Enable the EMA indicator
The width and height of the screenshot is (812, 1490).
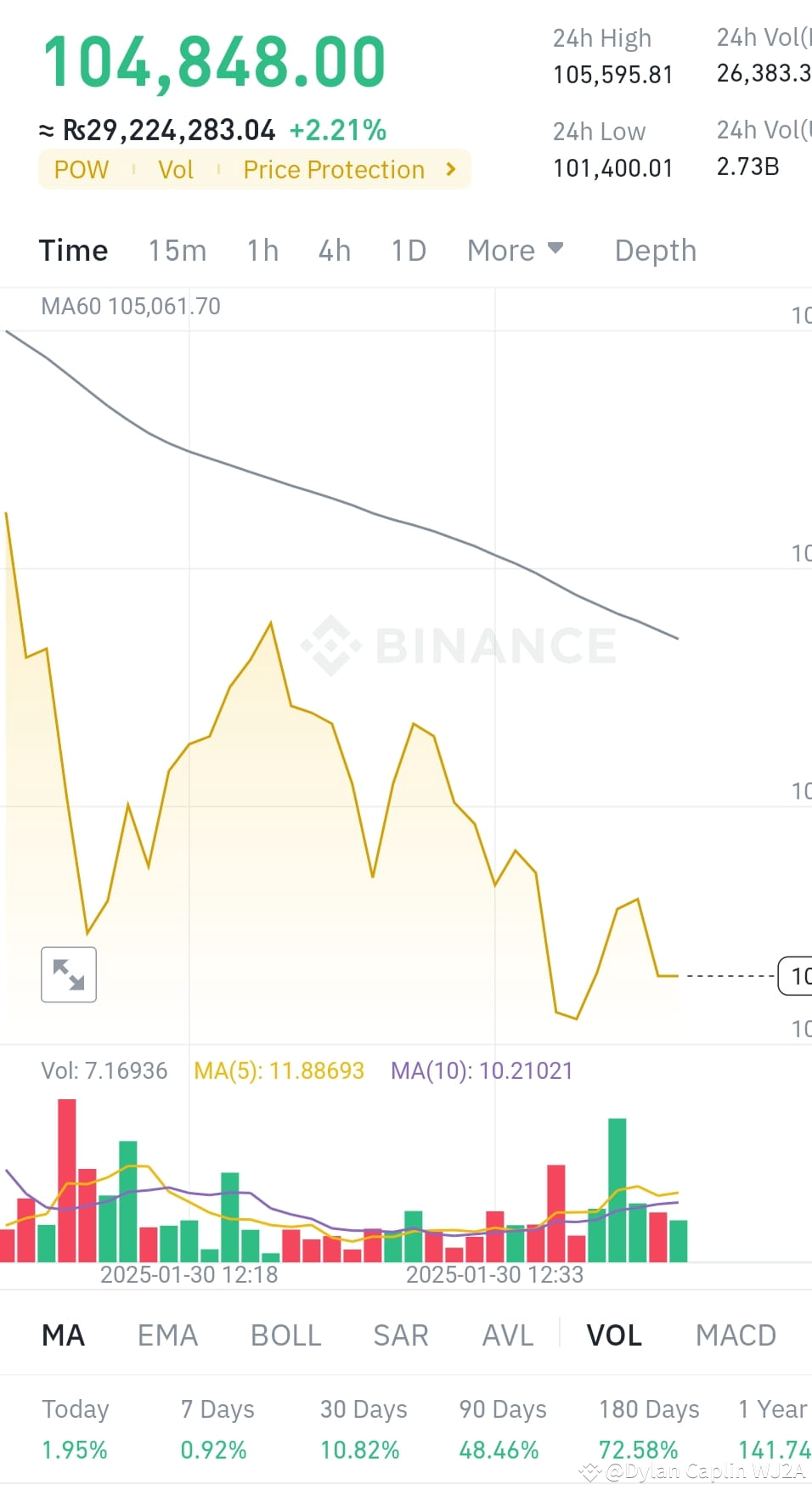[167, 1335]
